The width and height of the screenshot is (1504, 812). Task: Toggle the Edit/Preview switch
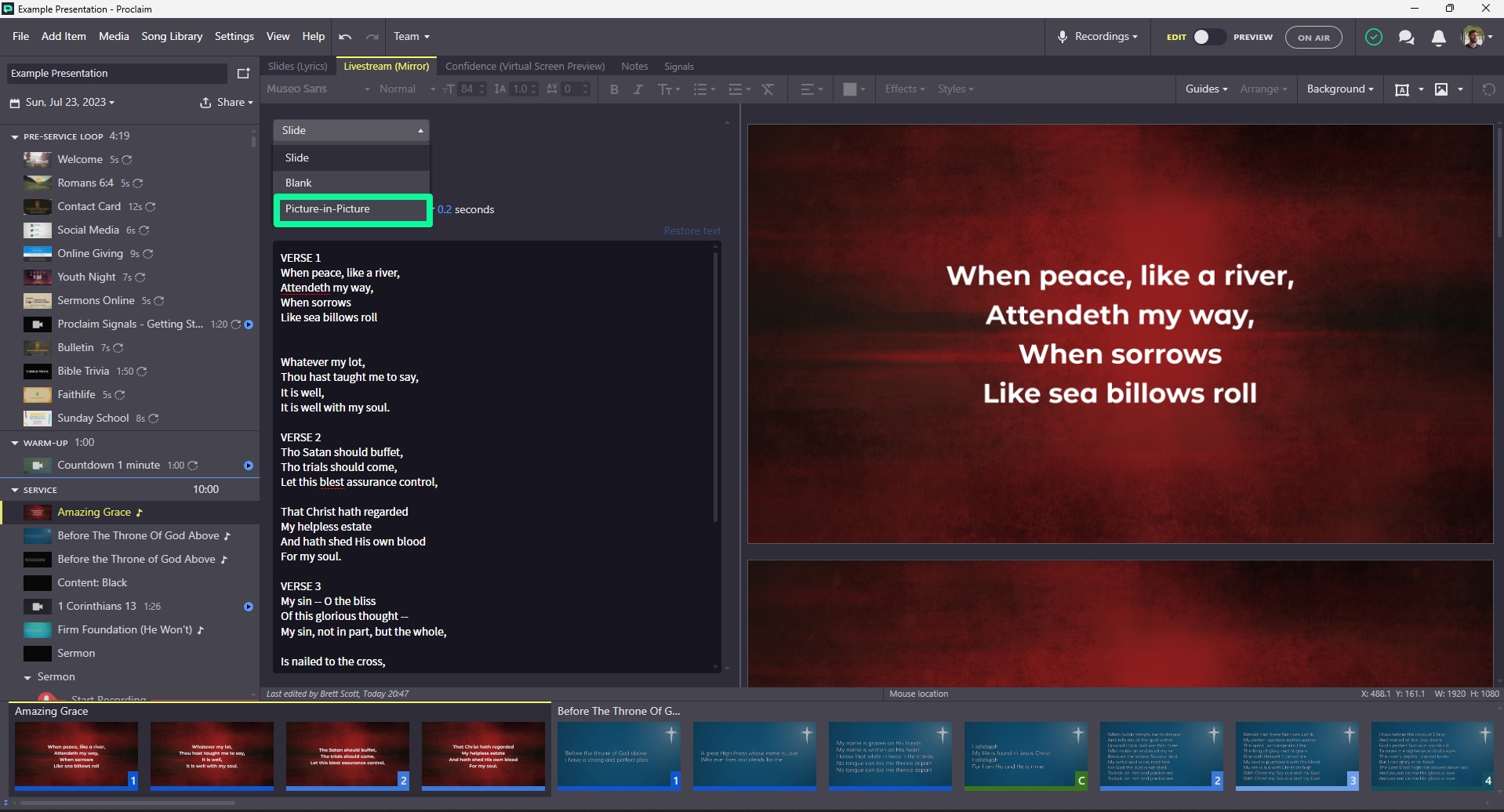pos(1208,37)
